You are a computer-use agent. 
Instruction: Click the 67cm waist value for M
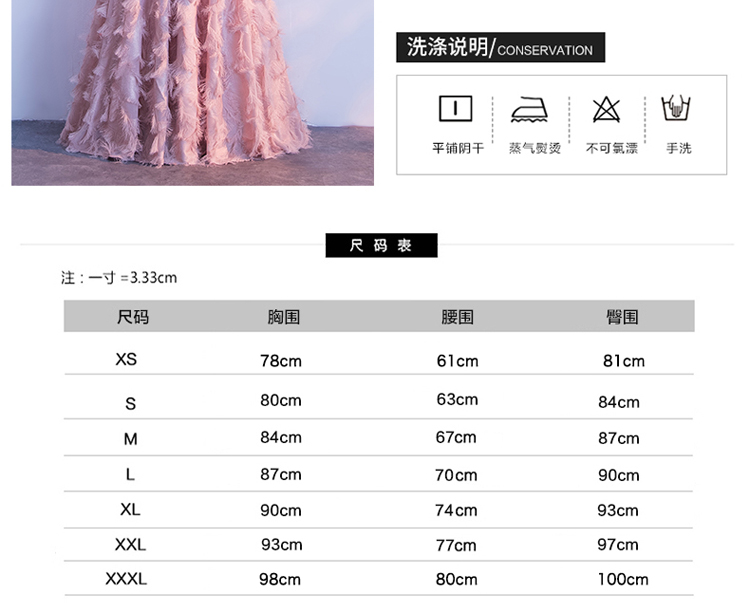tap(456, 437)
